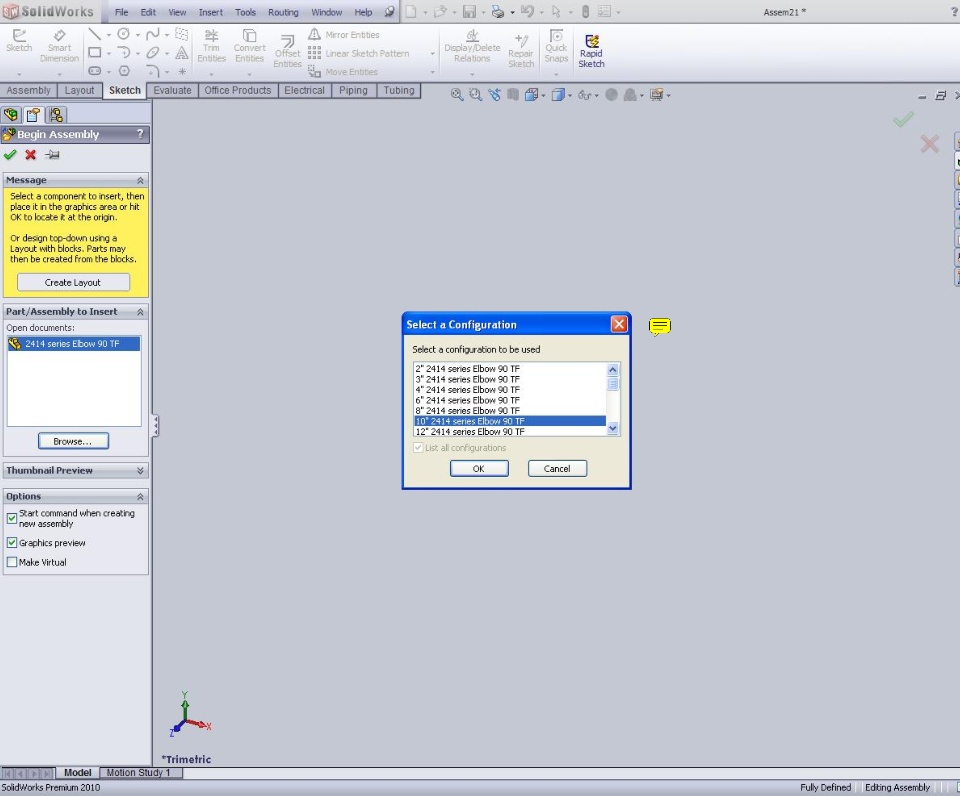
Task: Select the Ellipse sketch tool
Action: point(153,53)
